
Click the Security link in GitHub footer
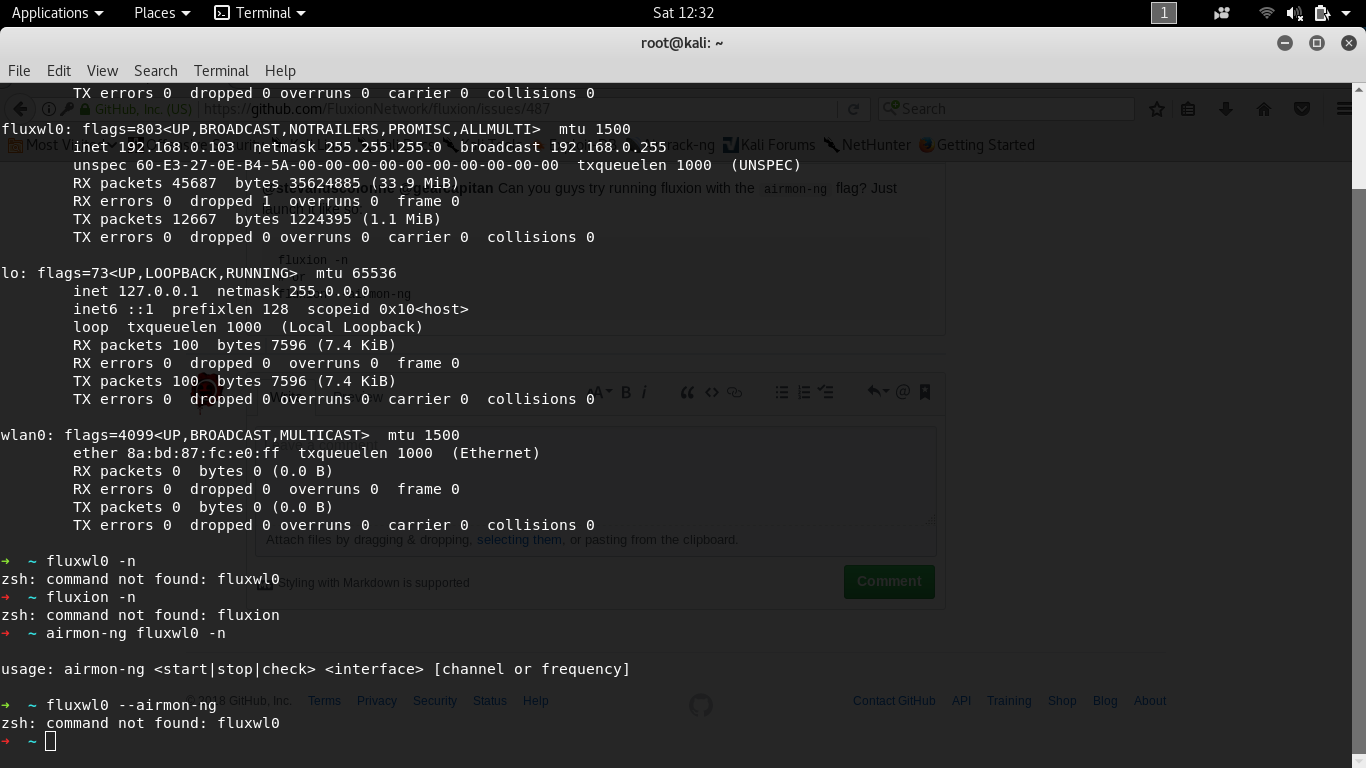[x=435, y=701]
